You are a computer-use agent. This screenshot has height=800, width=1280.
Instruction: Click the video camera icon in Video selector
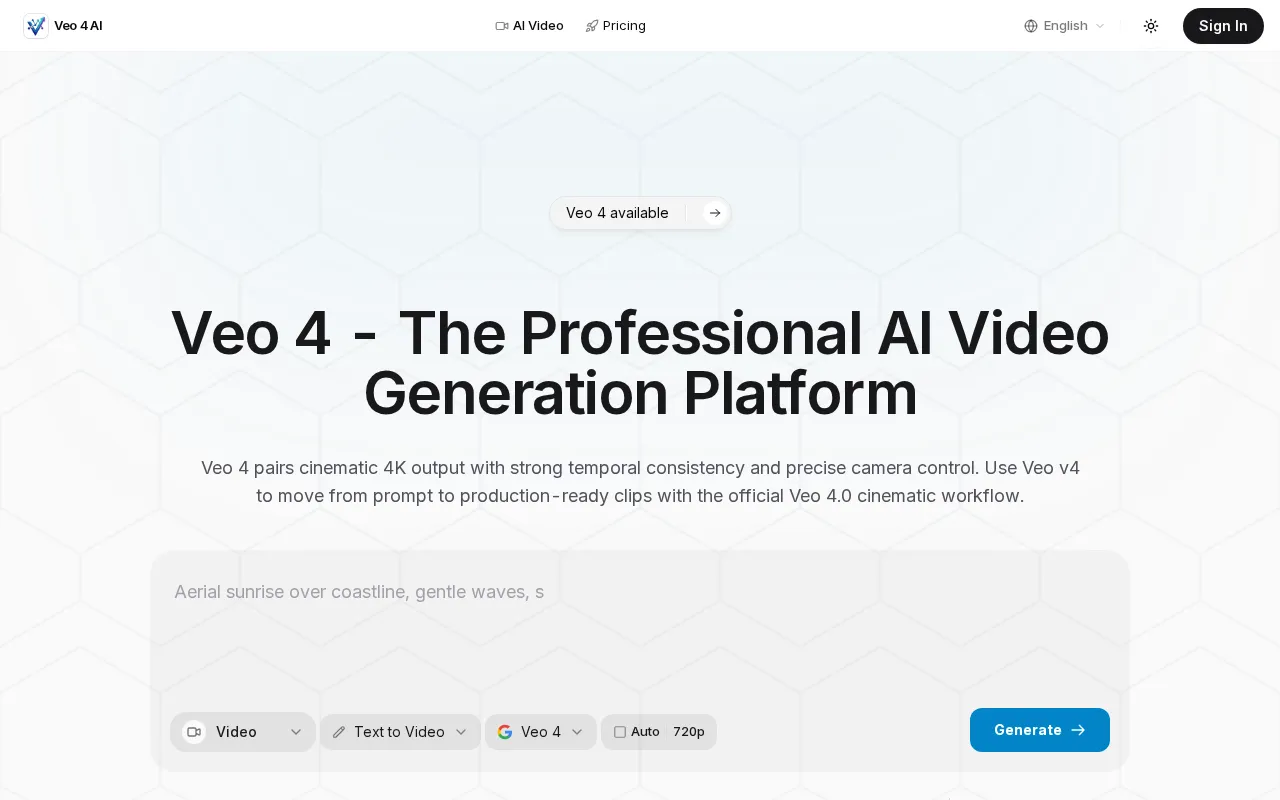[x=194, y=732]
